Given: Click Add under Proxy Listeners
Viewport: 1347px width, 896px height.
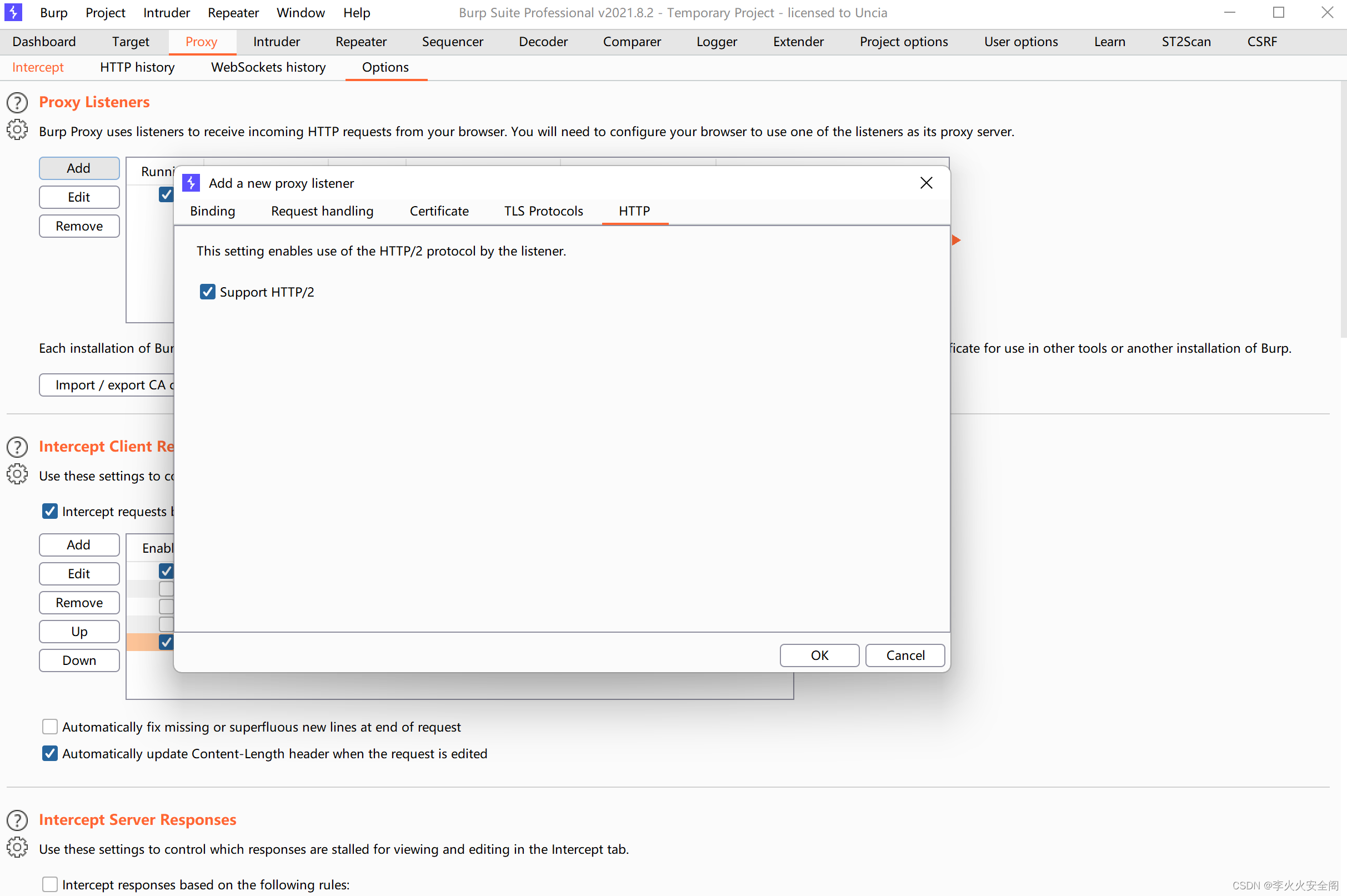Looking at the screenshot, I should pos(79,168).
